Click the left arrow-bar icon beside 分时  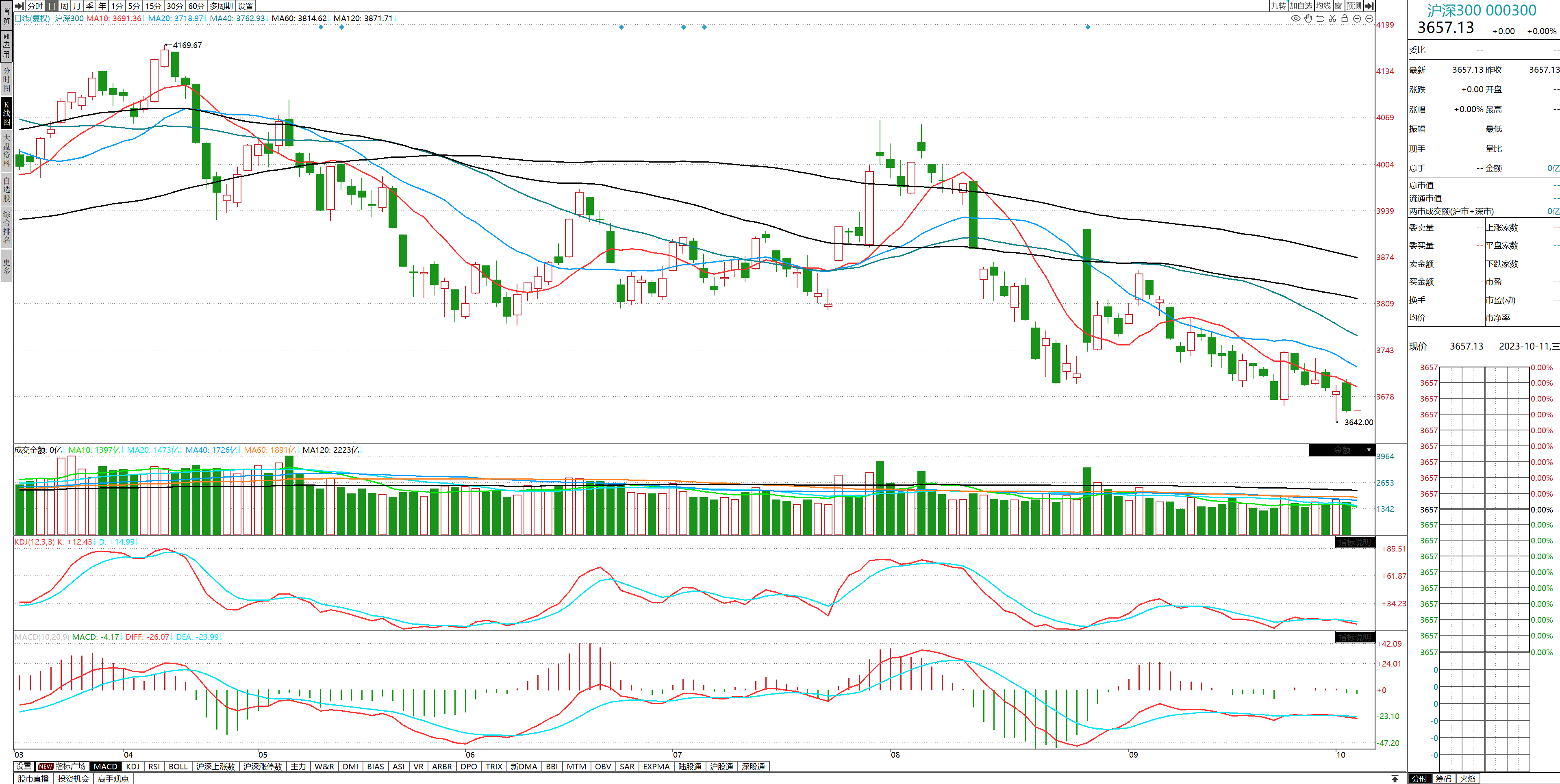19,5
